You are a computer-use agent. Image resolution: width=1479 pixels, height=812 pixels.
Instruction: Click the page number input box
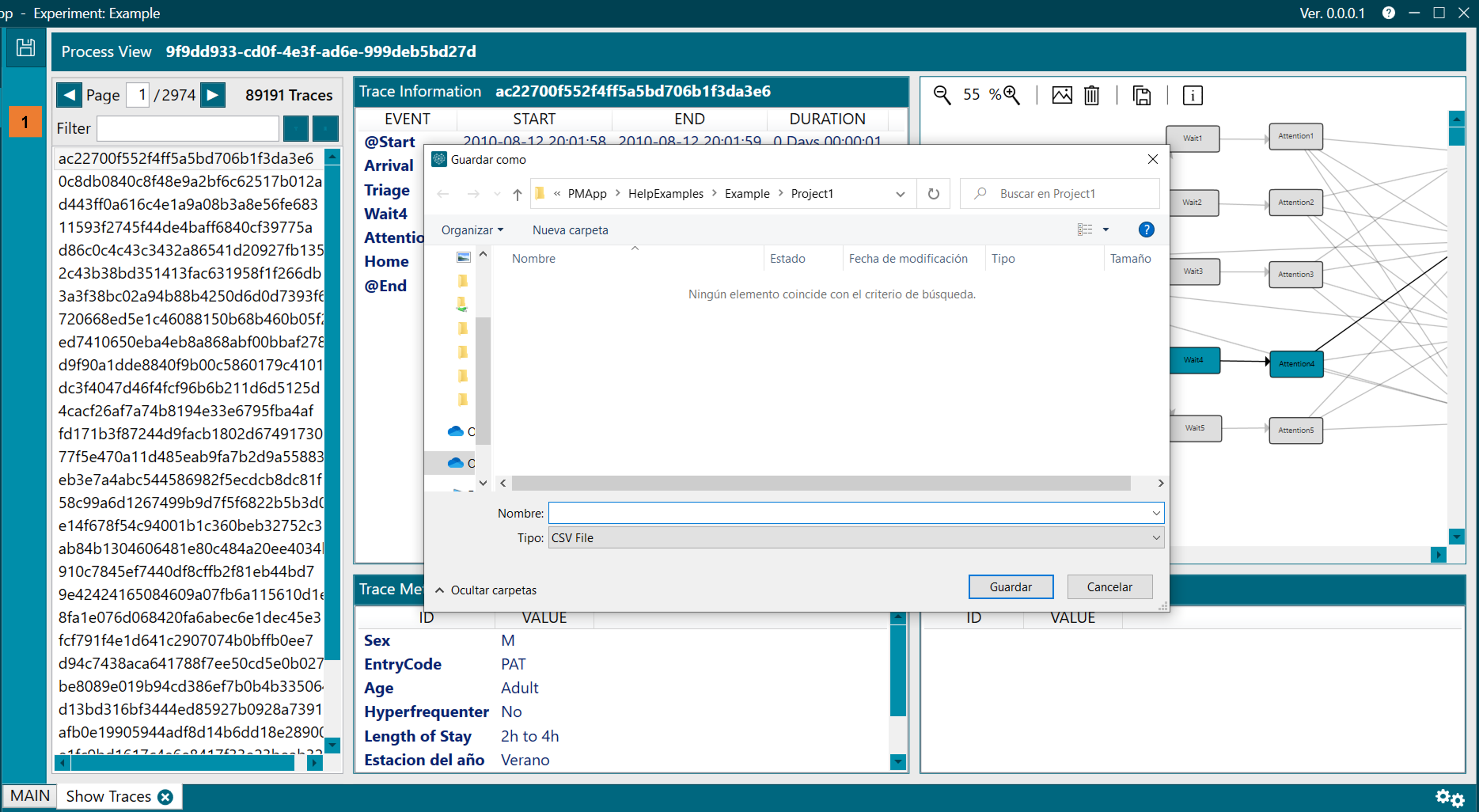138,95
